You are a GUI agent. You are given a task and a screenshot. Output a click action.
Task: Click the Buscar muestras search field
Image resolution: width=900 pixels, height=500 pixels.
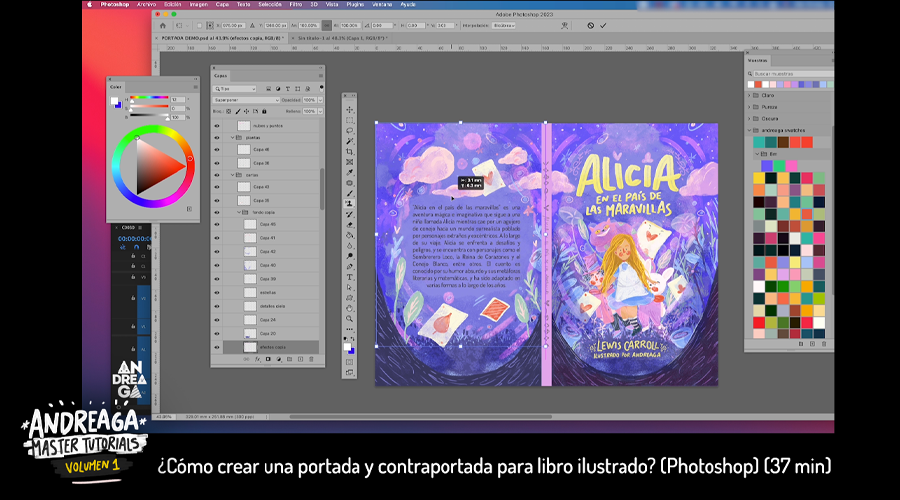790,73
